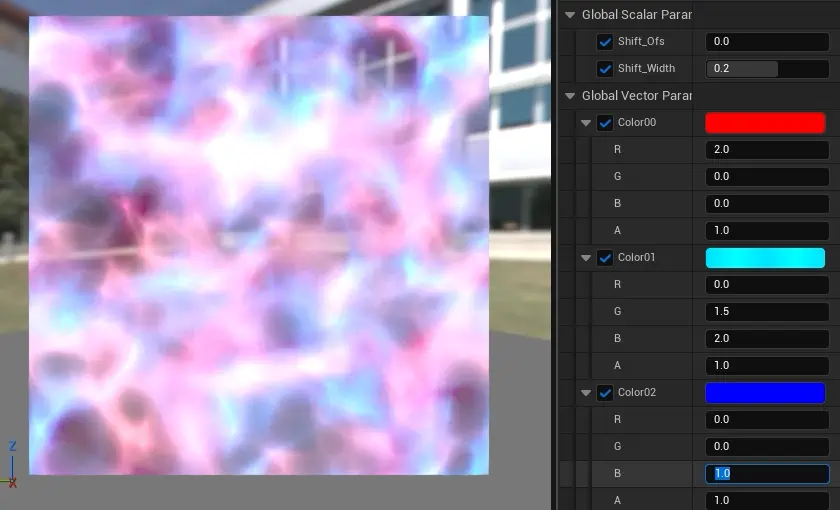Click the Color01 G value field
840x510 pixels.
[767, 312]
